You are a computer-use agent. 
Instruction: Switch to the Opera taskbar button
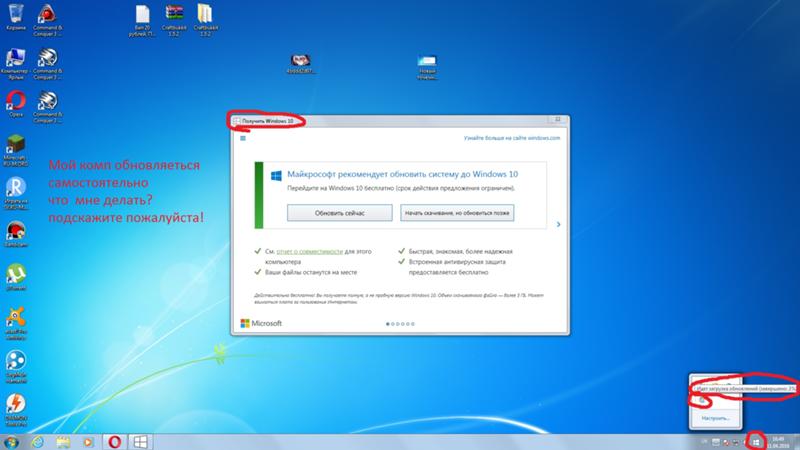114,442
